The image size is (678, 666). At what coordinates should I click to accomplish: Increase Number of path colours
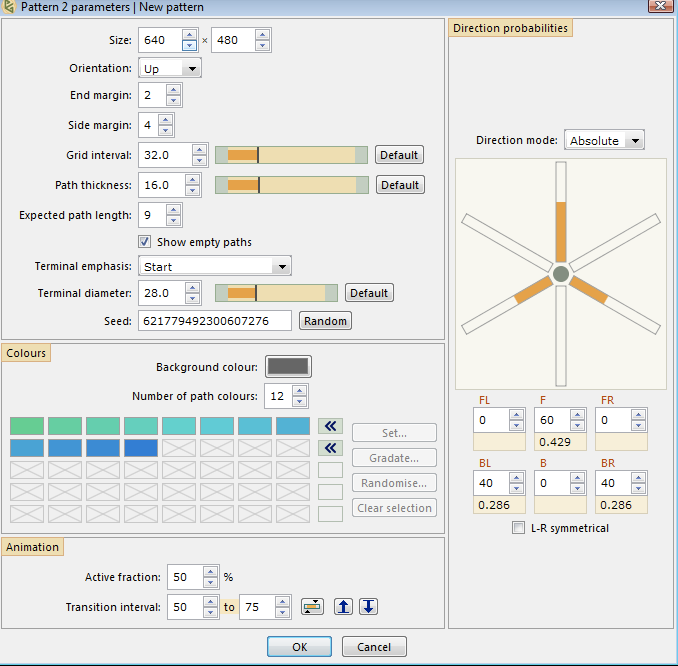299,391
